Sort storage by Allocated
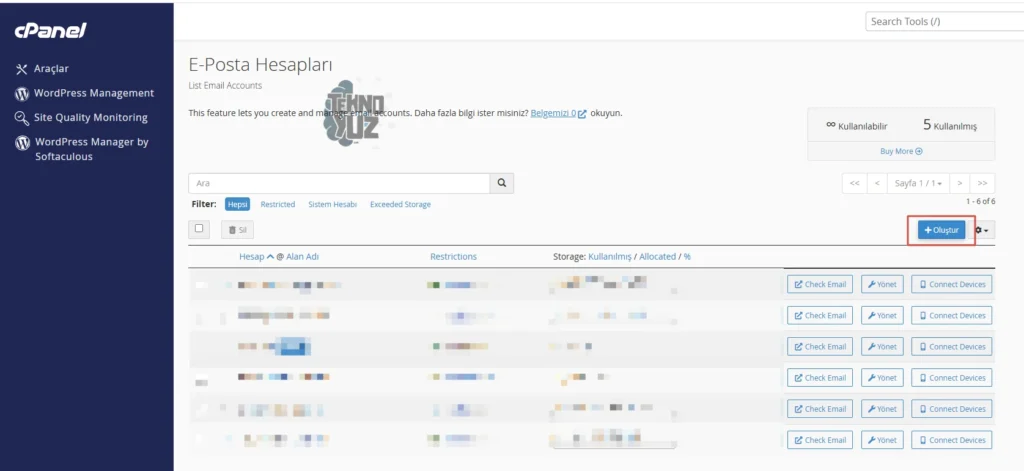 pos(658,257)
